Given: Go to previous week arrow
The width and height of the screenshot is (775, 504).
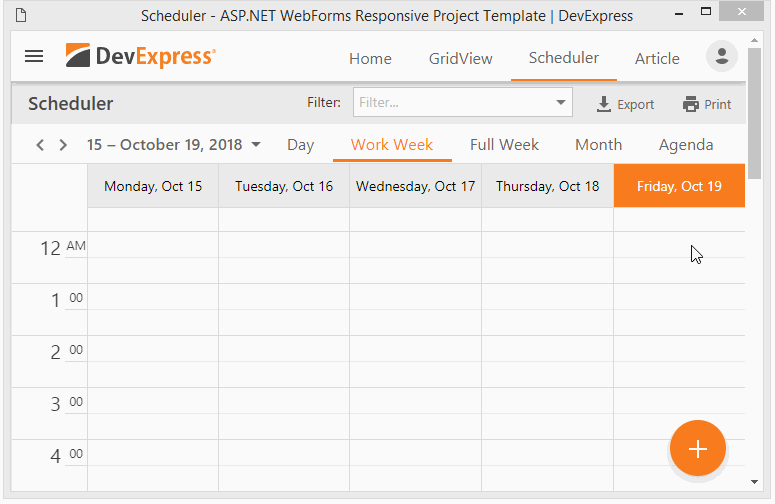Looking at the screenshot, I should (40, 145).
